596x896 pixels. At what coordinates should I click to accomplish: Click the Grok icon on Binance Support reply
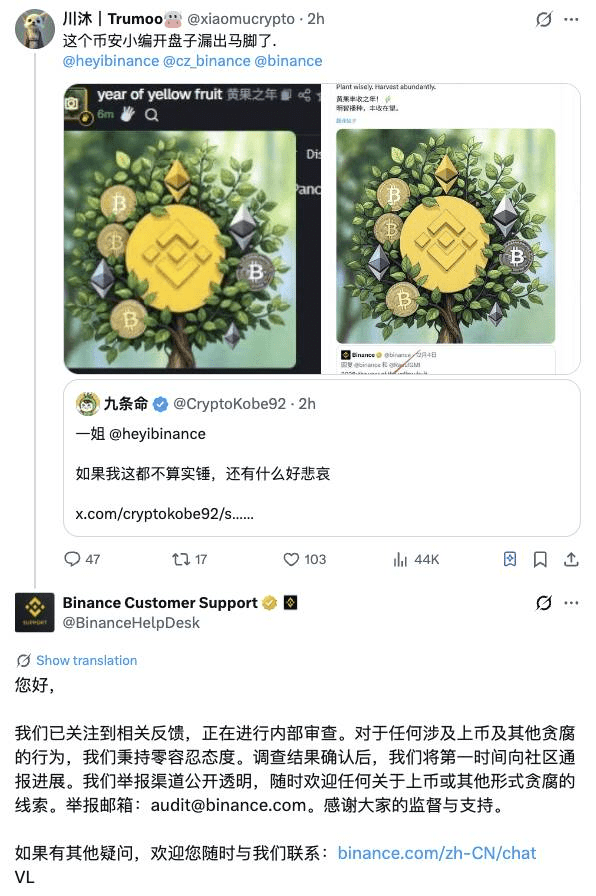[x=544, y=603]
